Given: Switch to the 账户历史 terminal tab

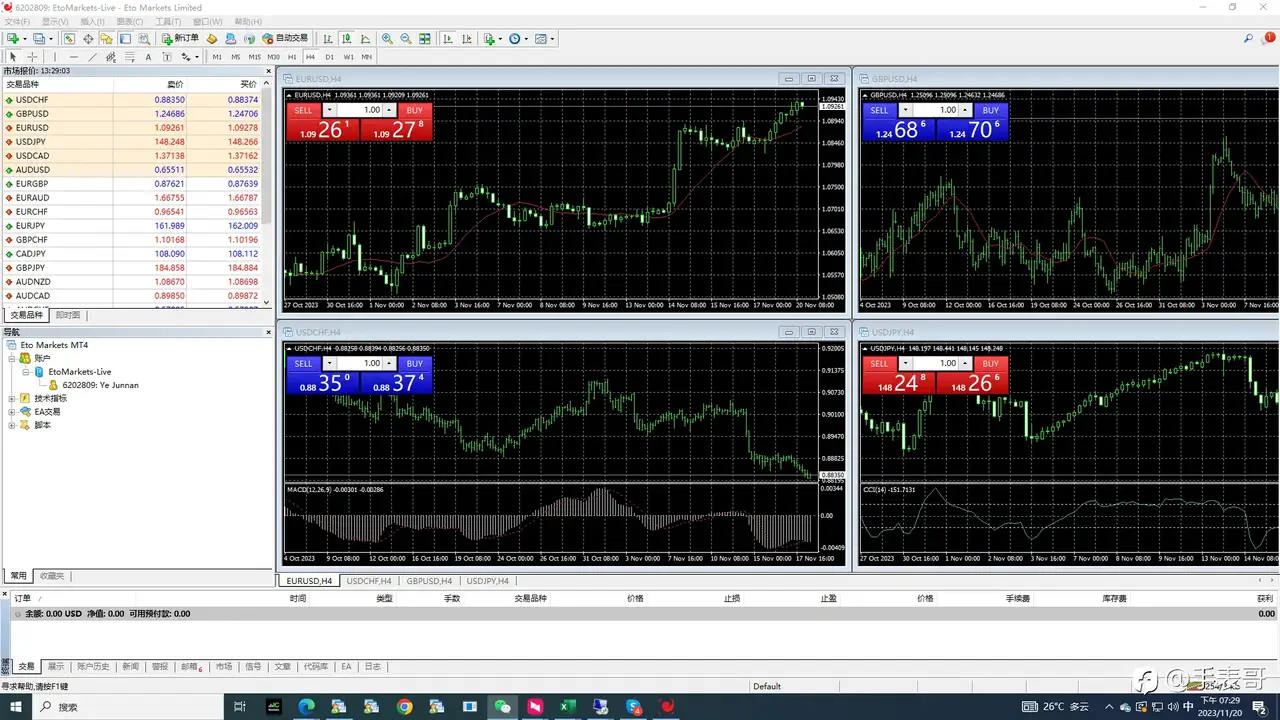Looking at the screenshot, I should [93, 666].
